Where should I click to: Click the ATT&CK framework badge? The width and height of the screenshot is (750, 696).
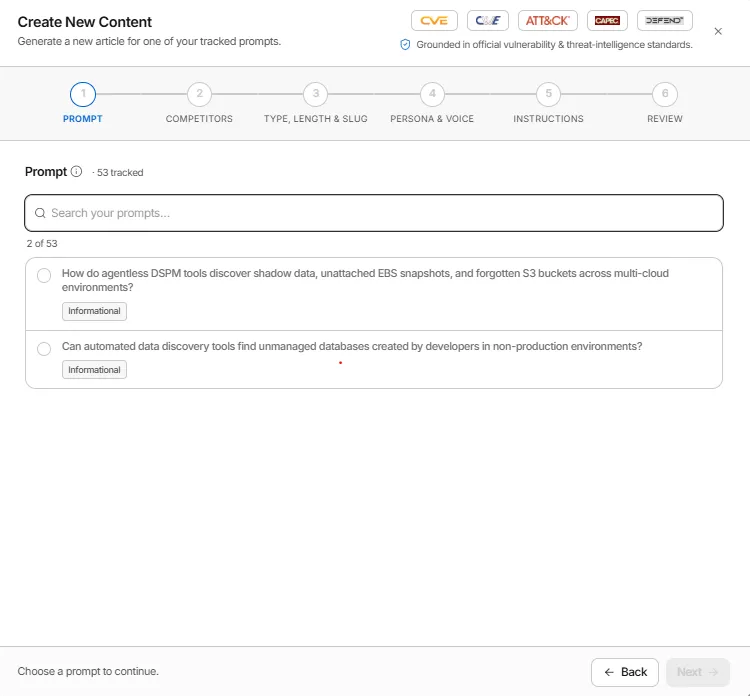click(x=548, y=21)
